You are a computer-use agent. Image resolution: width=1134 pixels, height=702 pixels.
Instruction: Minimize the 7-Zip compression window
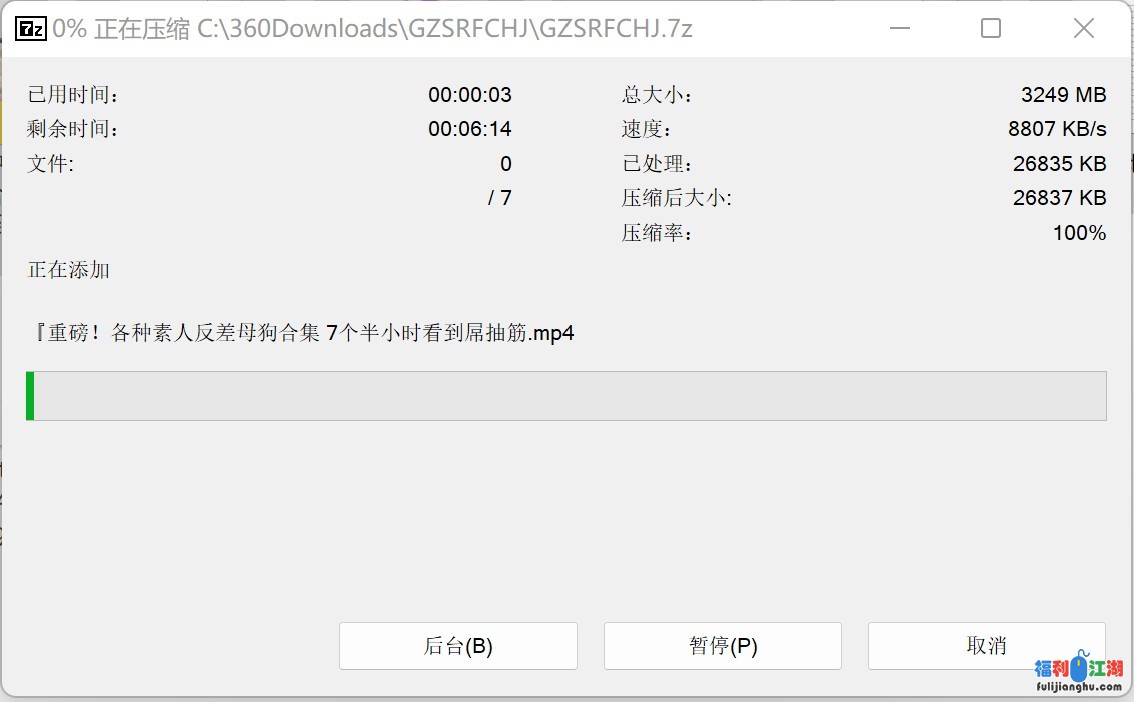point(900,28)
